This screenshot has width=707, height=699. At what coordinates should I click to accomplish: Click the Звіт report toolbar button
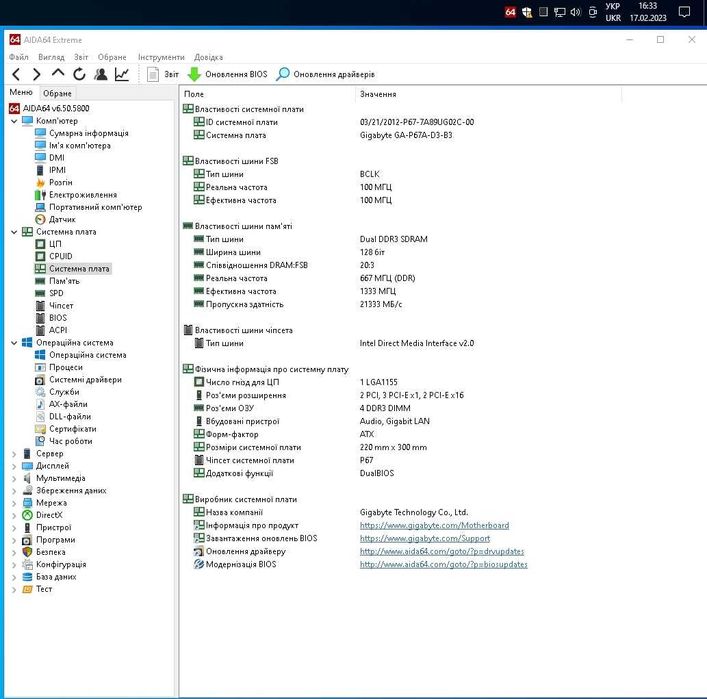coord(163,74)
